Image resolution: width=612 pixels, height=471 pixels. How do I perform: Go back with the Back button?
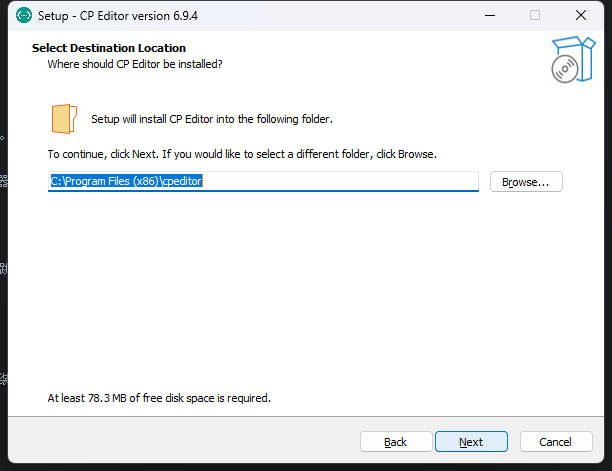tap(396, 441)
